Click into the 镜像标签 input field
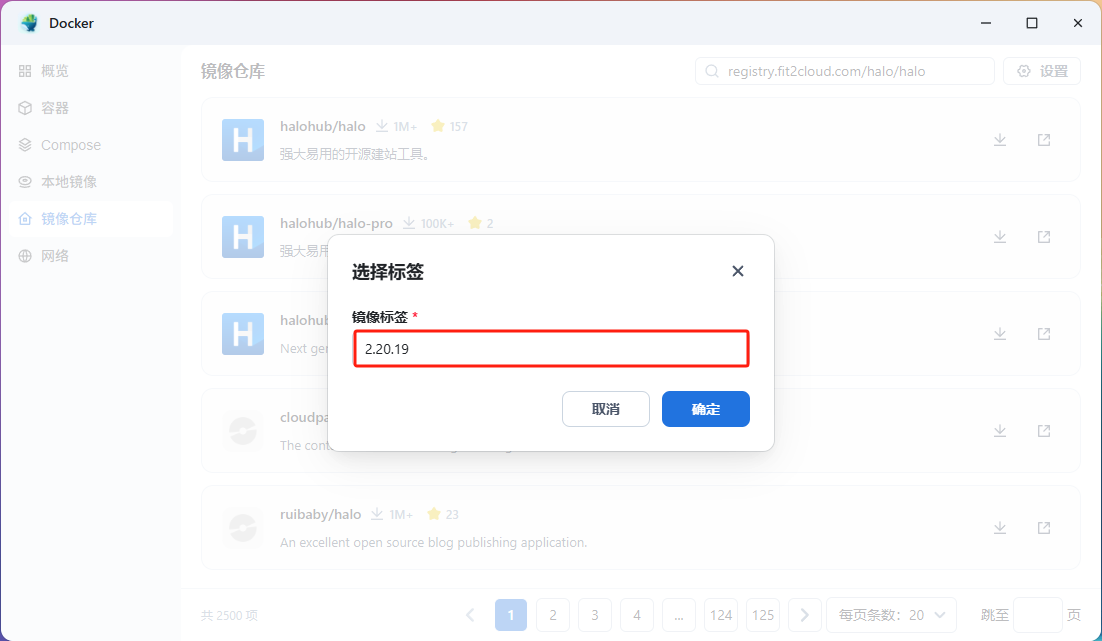The width and height of the screenshot is (1102, 641). click(x=551, y=349)
